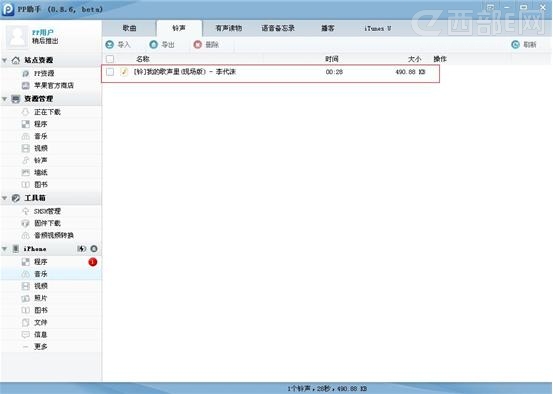
Task: Click the red notification badge on 程序
Action: [92, 262]
